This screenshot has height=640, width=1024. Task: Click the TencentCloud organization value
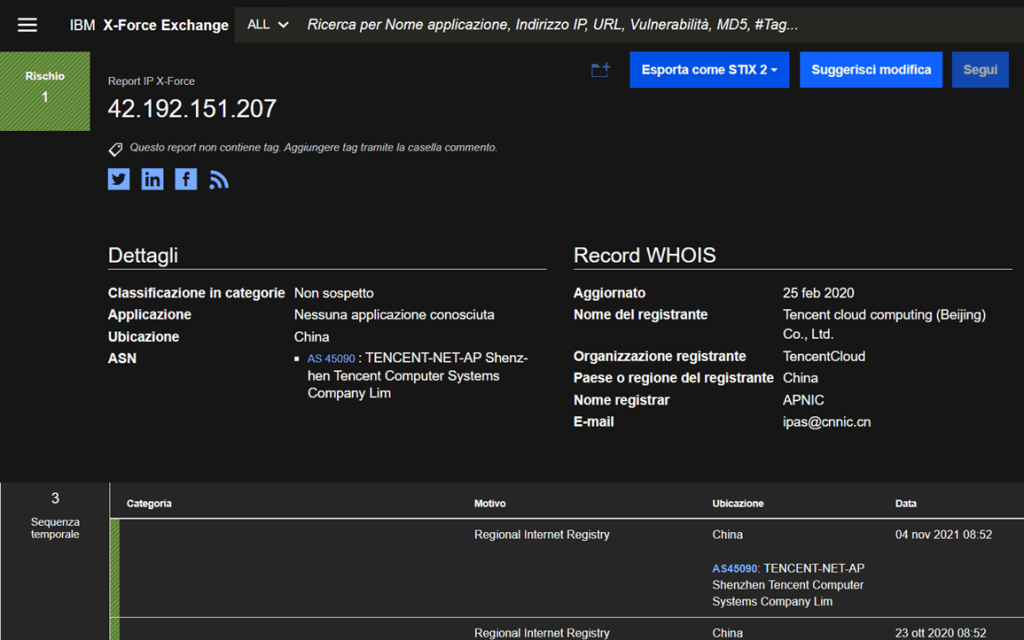[x=824, y=357]
